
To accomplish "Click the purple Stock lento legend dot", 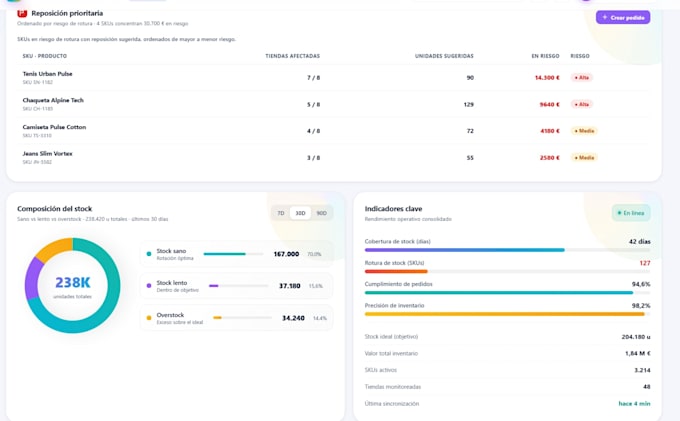I will pyautogui.click(x=149, y=286).
